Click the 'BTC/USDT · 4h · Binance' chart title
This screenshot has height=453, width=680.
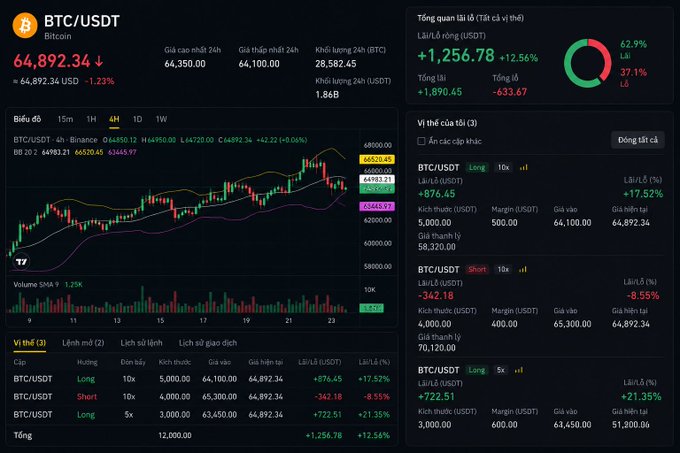(x=55, y=140)
